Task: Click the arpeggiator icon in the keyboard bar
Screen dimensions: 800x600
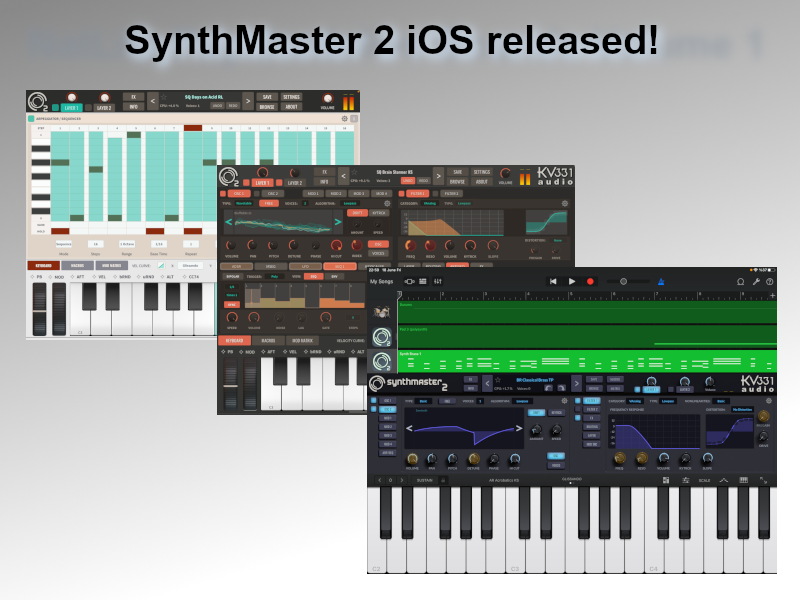Action: tap(723, 480)
